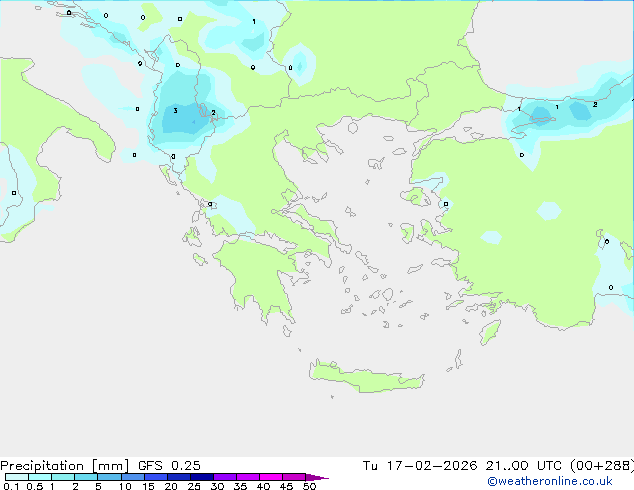Click the map value '3' over Albania
Image resolution: width=634 pixels, height=490 pixels.
coord(175,110)
